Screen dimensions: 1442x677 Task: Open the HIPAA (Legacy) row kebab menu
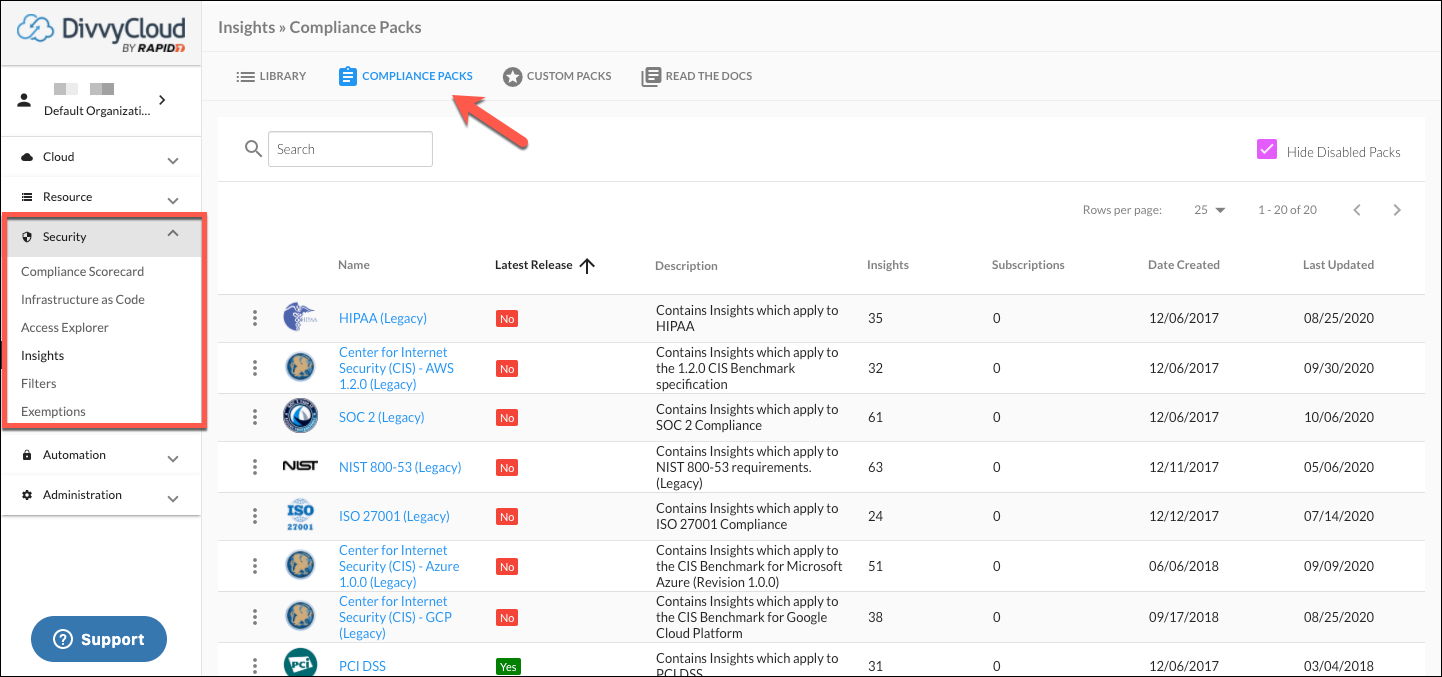coord(255,318)
